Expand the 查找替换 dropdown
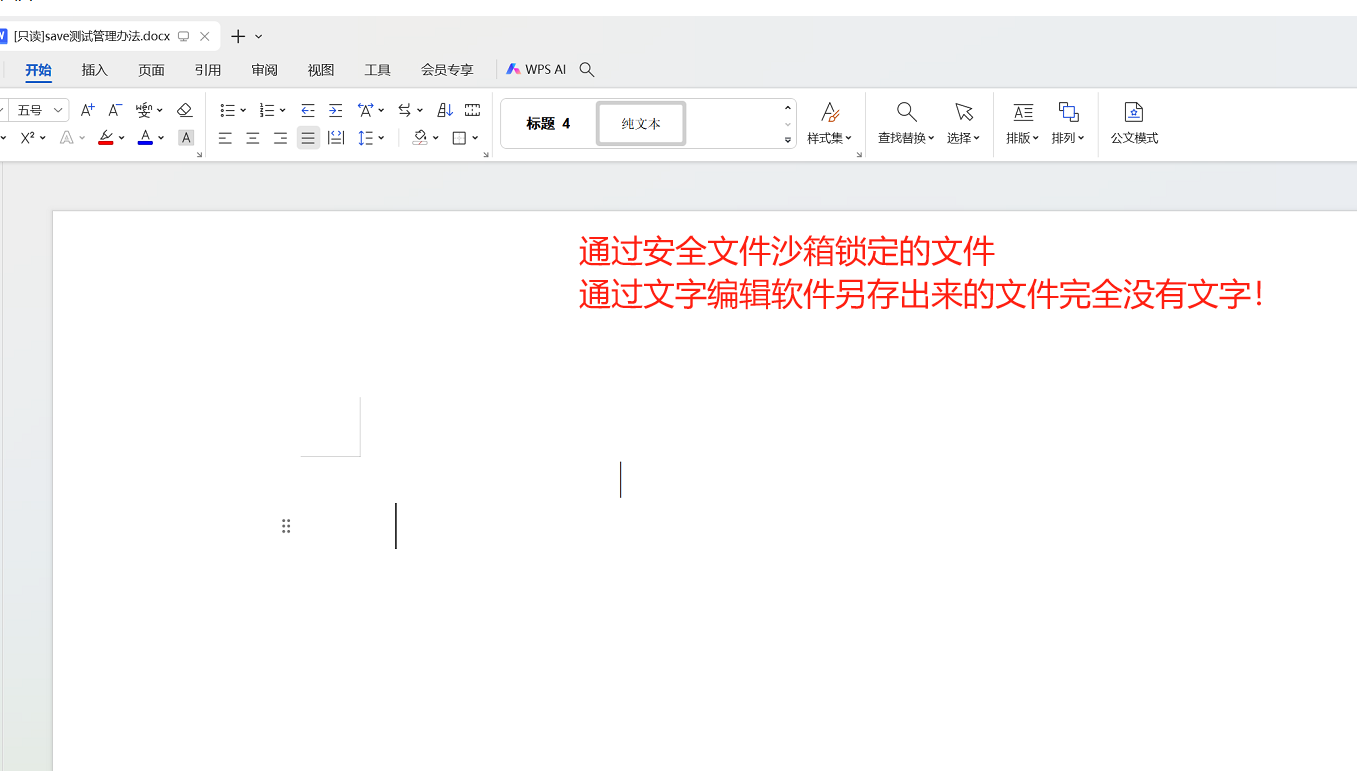 pyautogui.click(x=906, y=138)
